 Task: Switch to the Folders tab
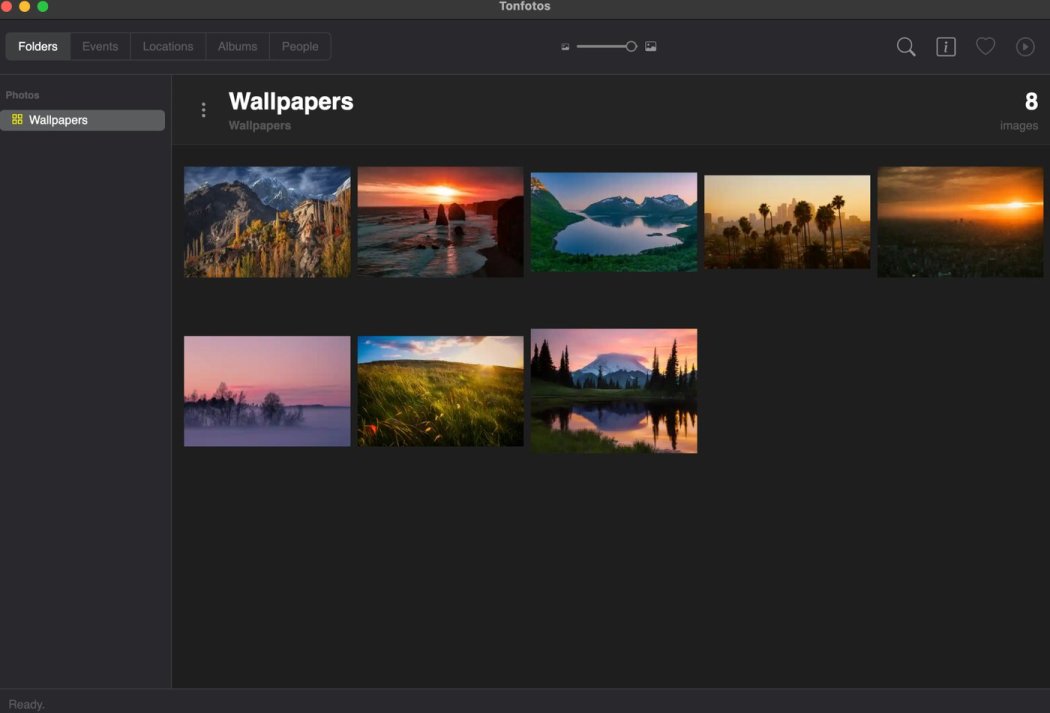click(38, 46)
